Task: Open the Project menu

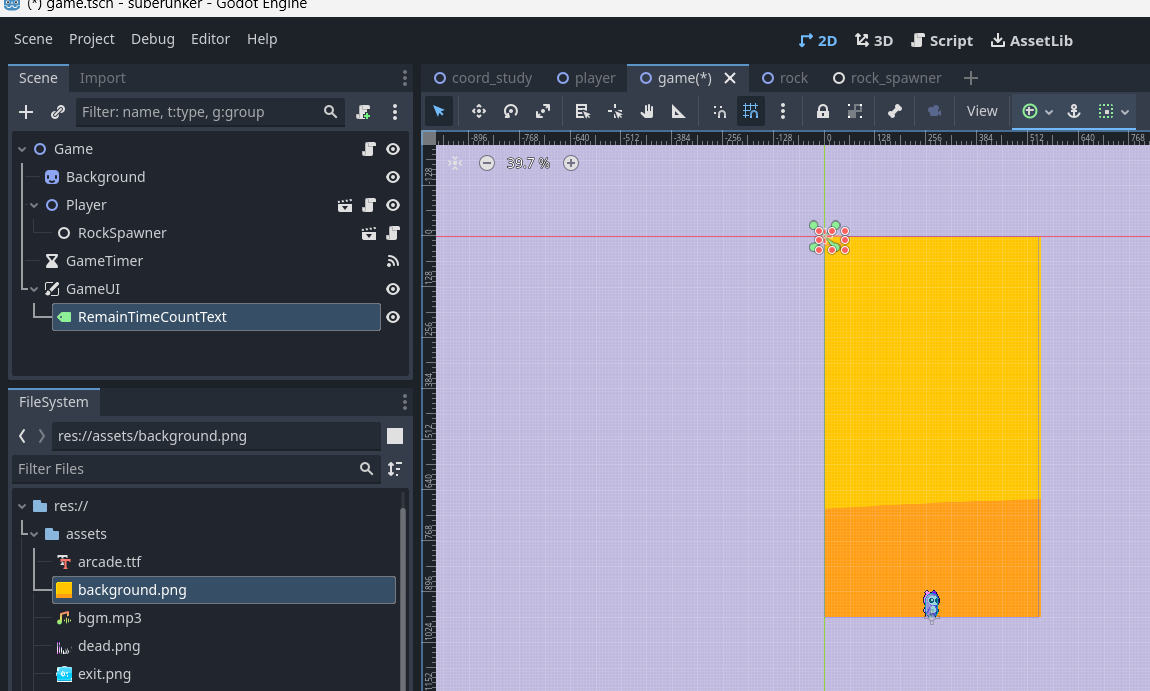Action: pyautogui.click(x=92, y=39)
